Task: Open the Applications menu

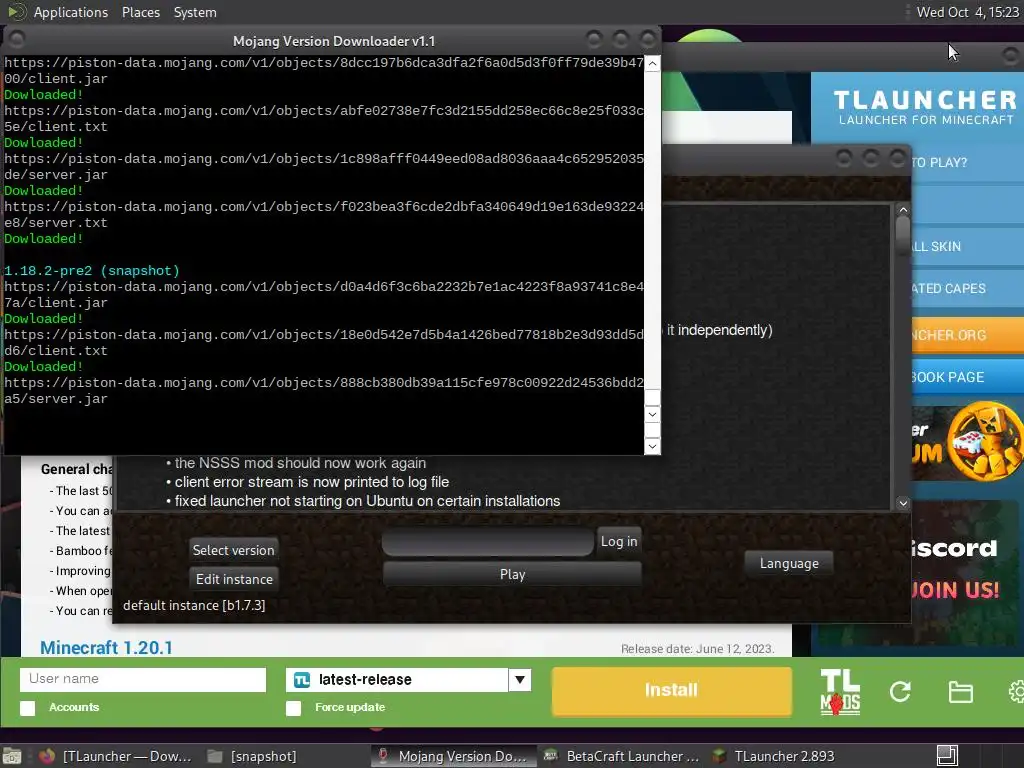Action: [x=71, y=12]
